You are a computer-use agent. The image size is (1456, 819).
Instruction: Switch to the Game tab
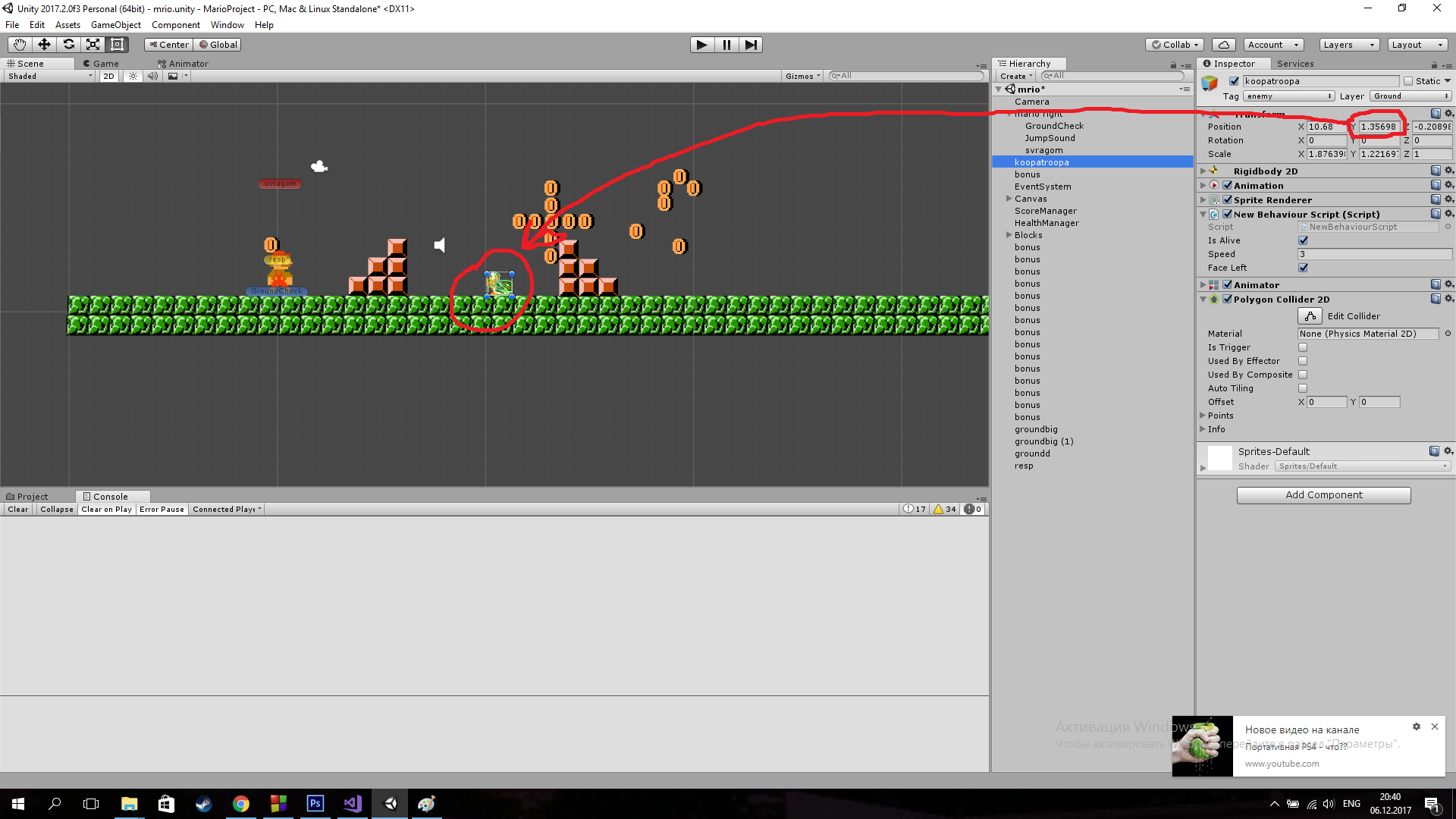(x=101, y=64)
